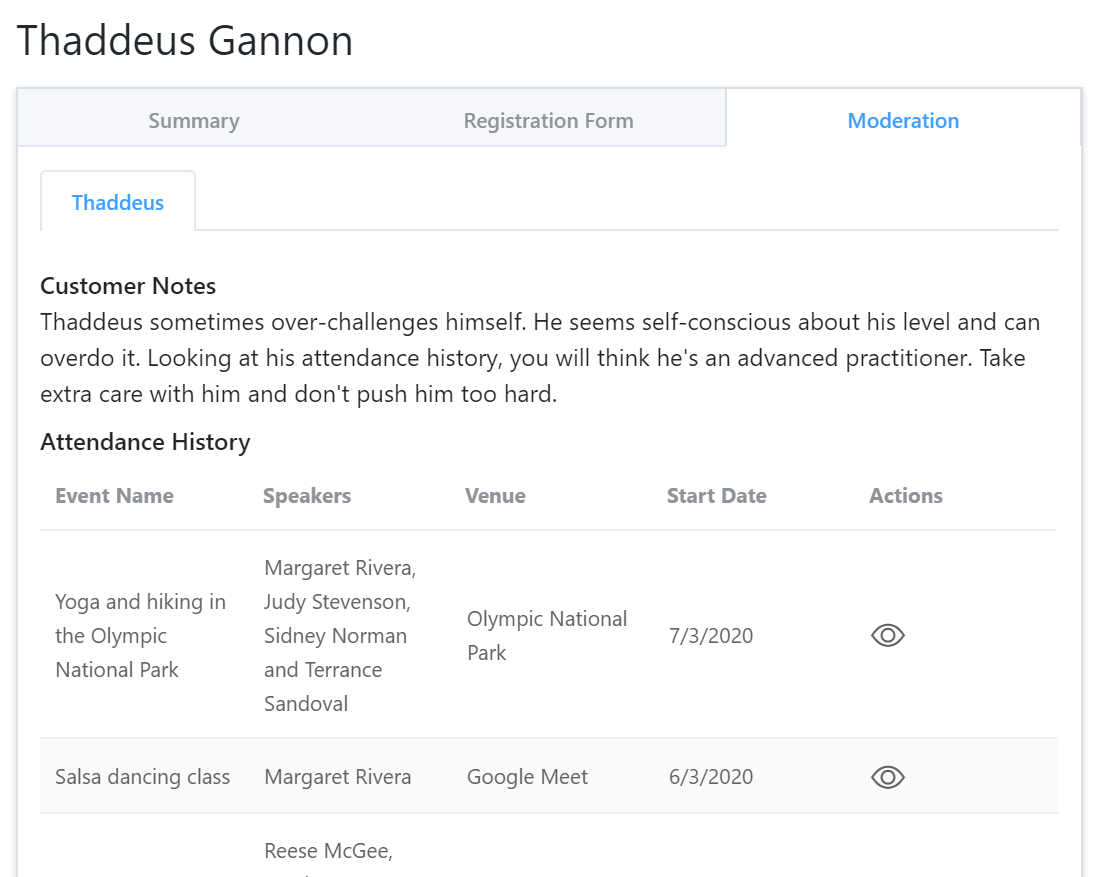Click the Actions column header
This screenshot has height=877, width=1095.
pyautogui.click(x=905, y=496)
